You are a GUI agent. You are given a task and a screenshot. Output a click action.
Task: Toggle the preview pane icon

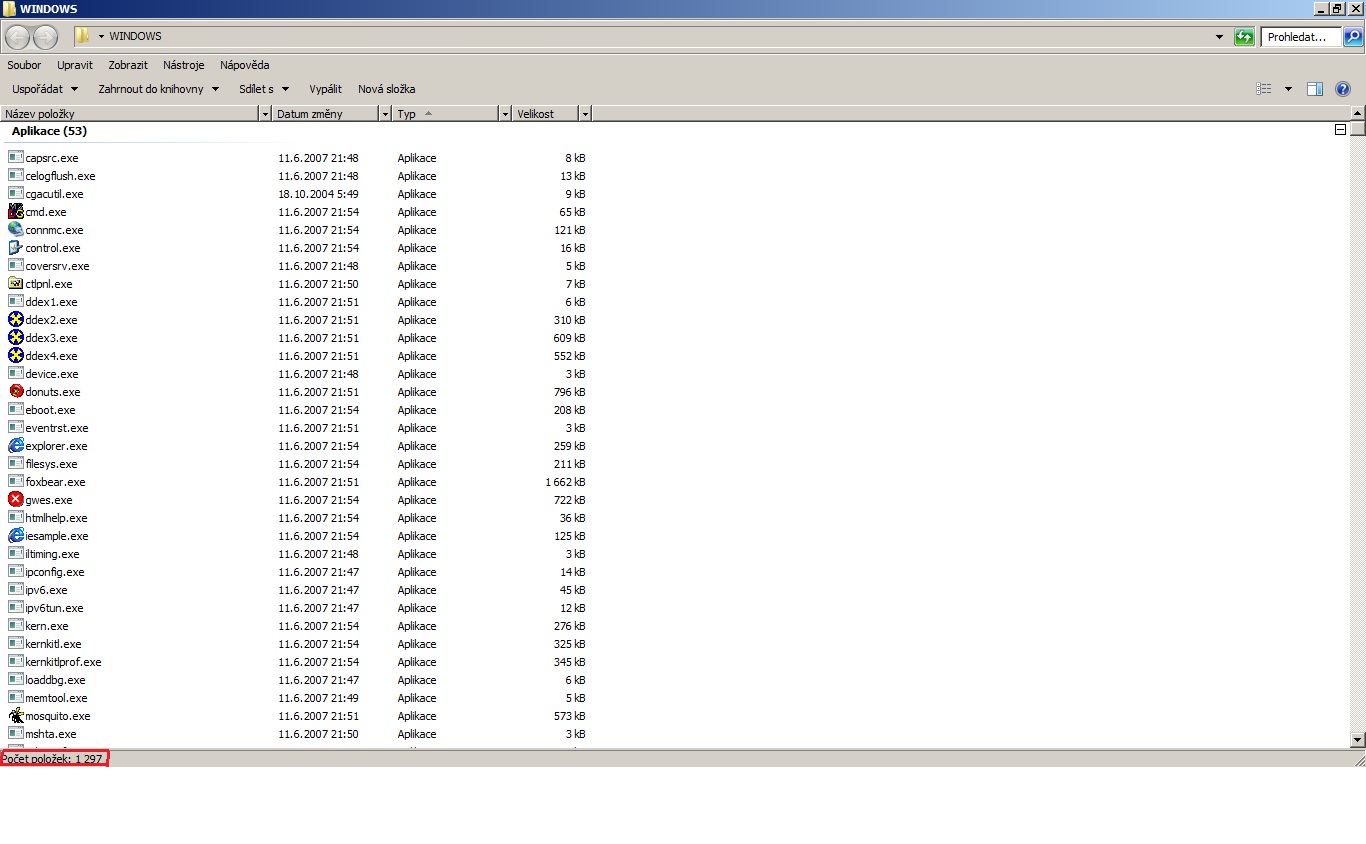click(x=1315, y=89)
